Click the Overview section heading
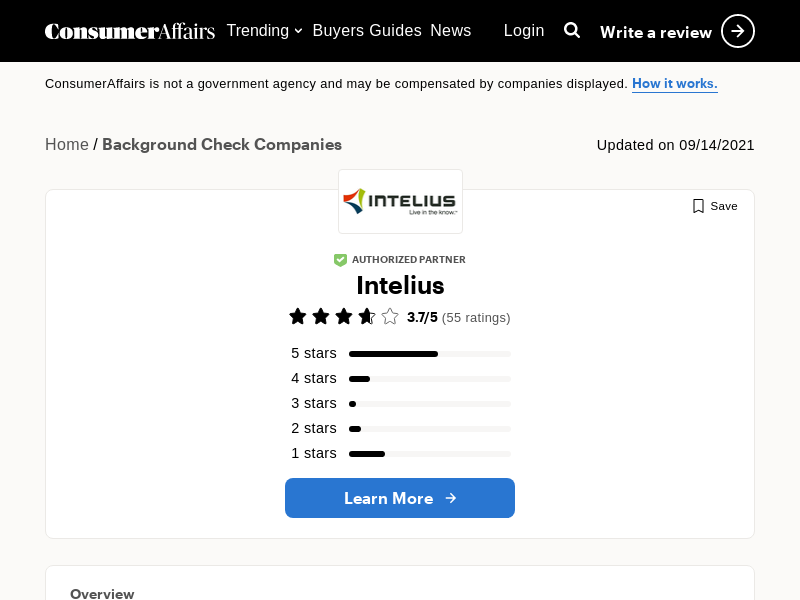Viewport: 800px width, 600px height. coord(102,594)
